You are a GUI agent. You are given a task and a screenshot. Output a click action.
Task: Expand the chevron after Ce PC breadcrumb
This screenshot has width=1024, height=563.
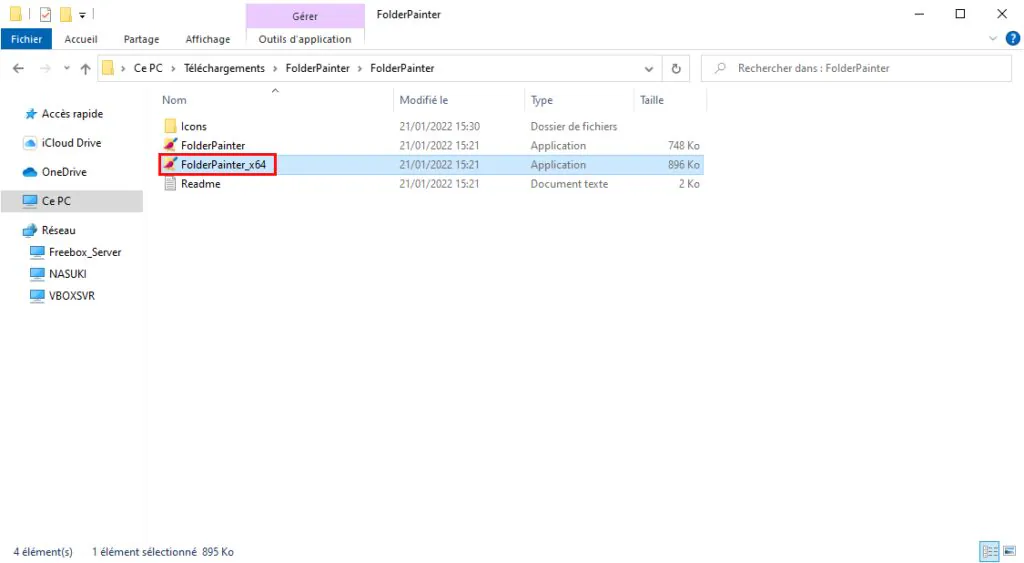pos(173,68)
